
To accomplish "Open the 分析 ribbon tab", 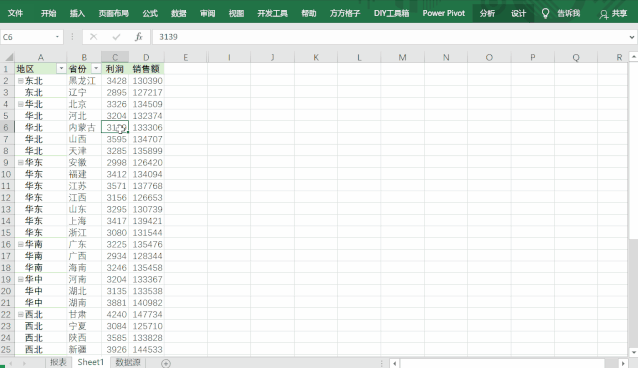I will [x=487, y=13].
